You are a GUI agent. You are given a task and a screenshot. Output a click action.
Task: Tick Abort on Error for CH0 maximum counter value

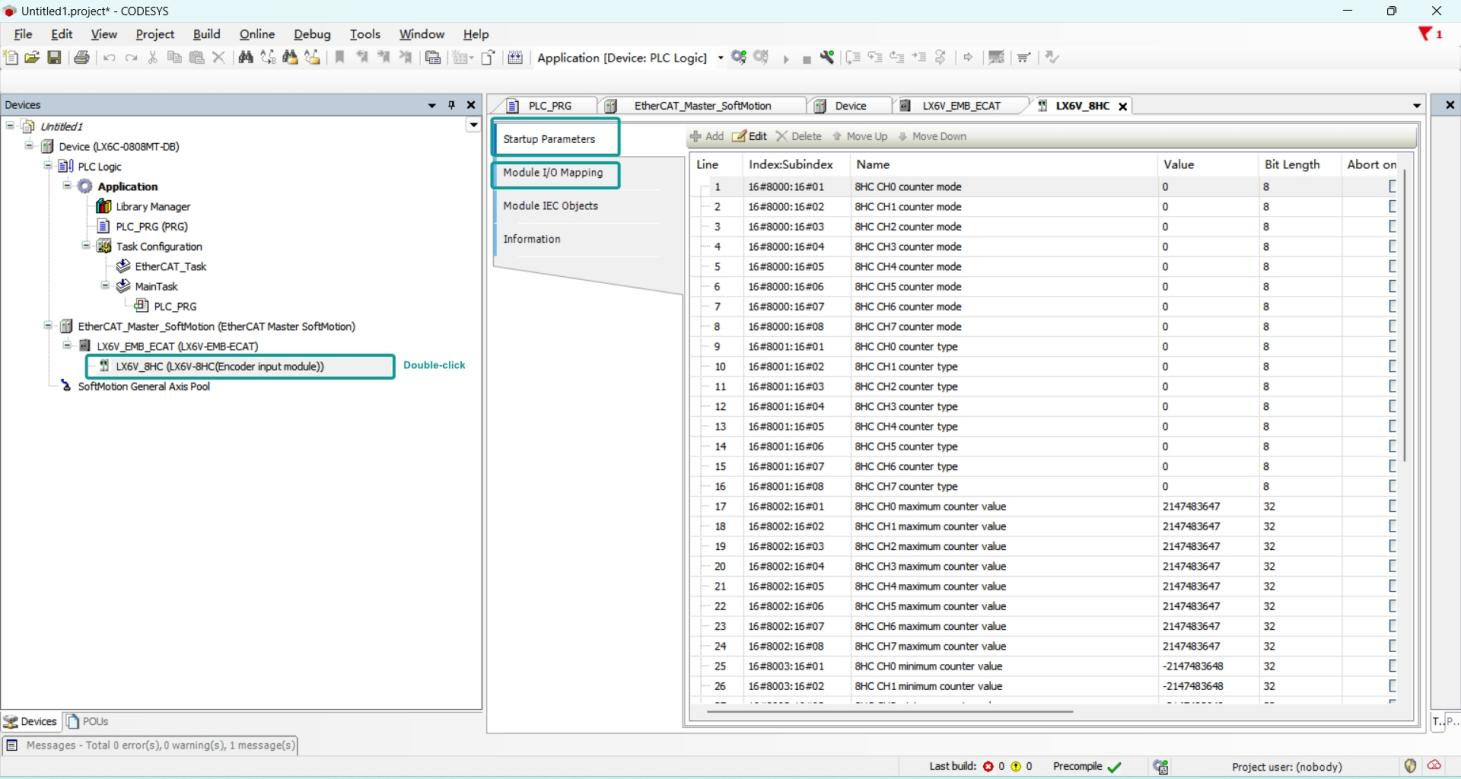(1392, 507)
